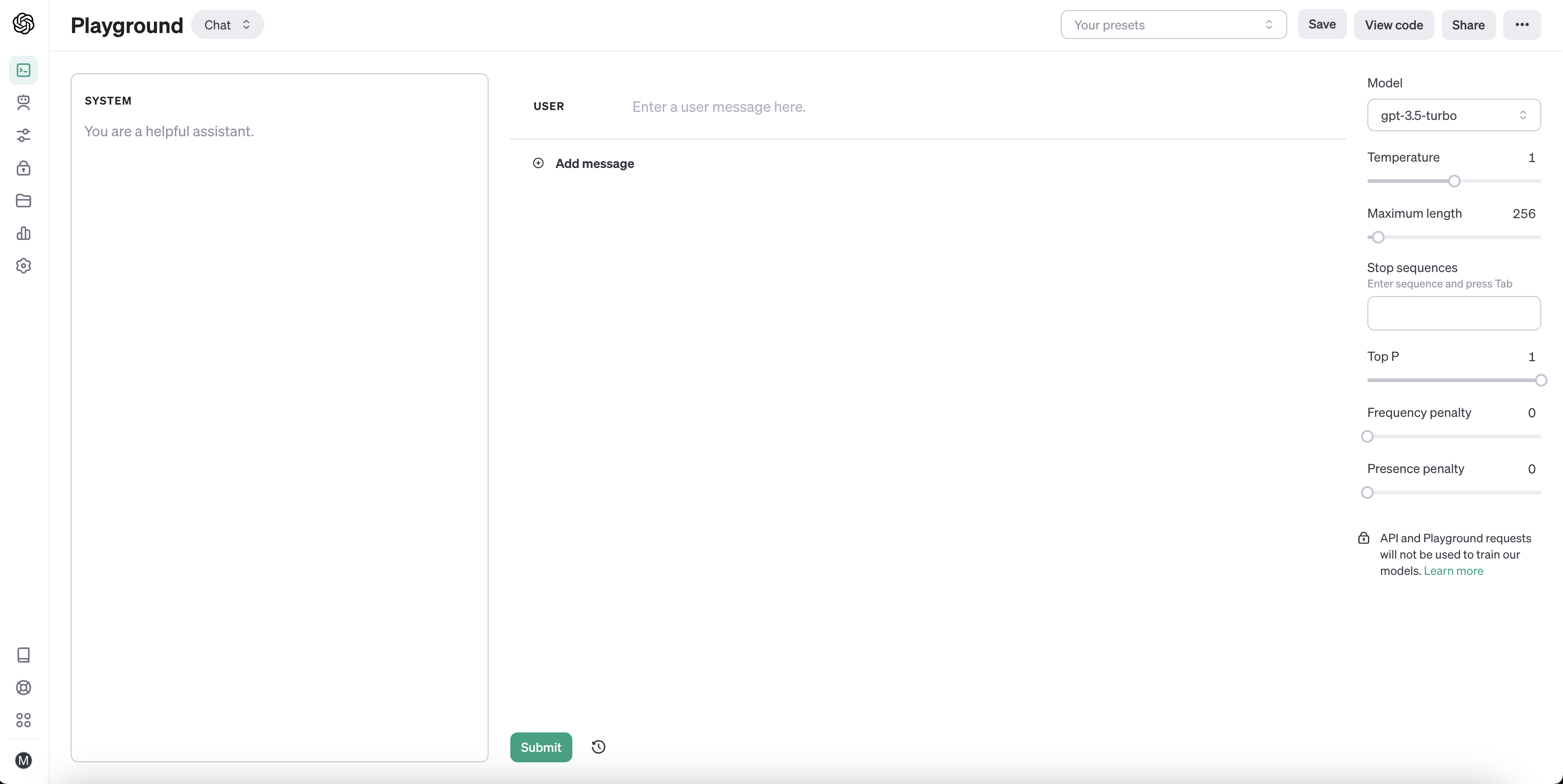Click the View code button
Image resolution: width=1563 pixels, height=784 pixels.
coord(1393,25)
